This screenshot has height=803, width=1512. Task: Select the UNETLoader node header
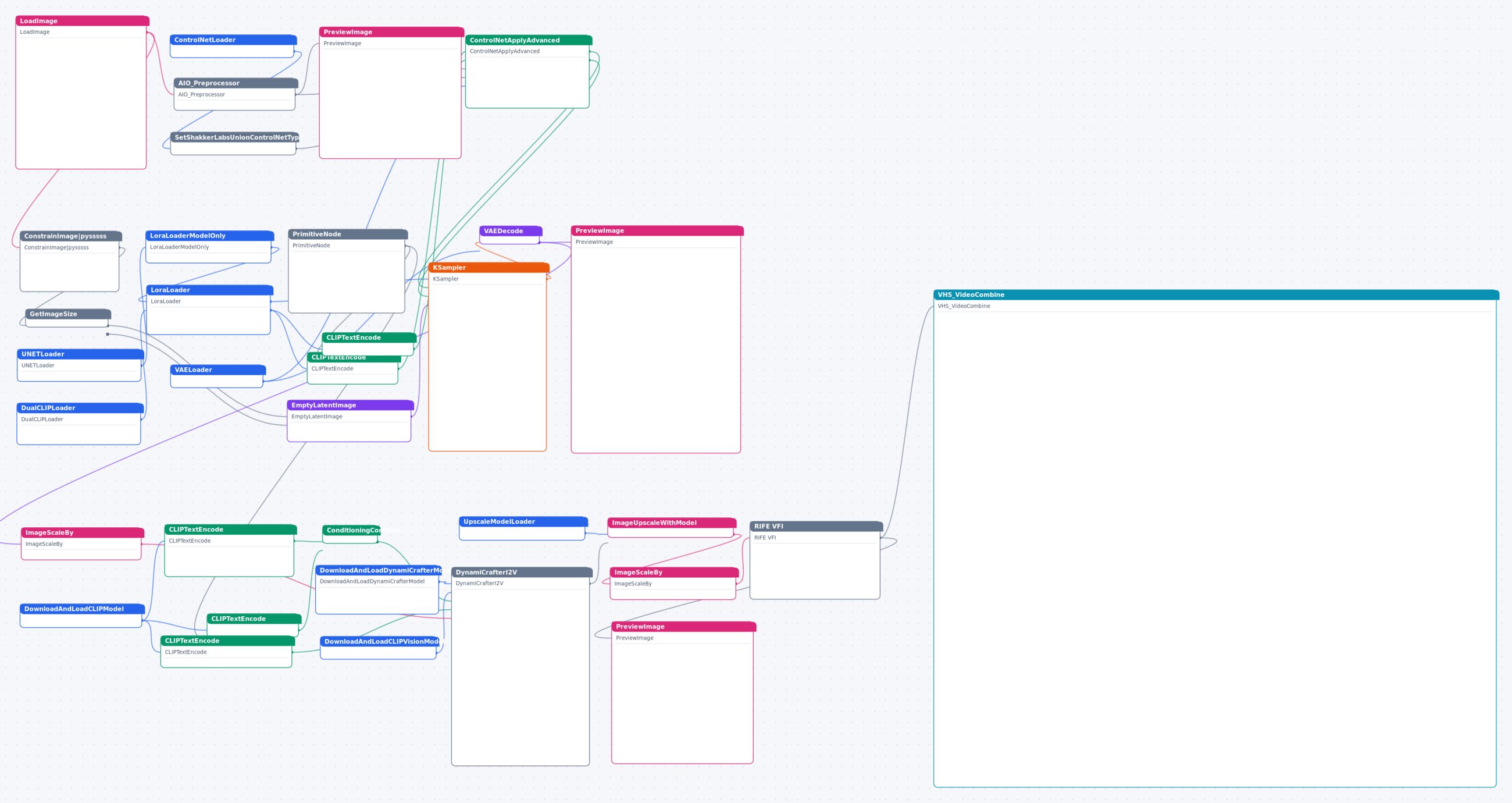pyautogui.click(x=80, y=354)
